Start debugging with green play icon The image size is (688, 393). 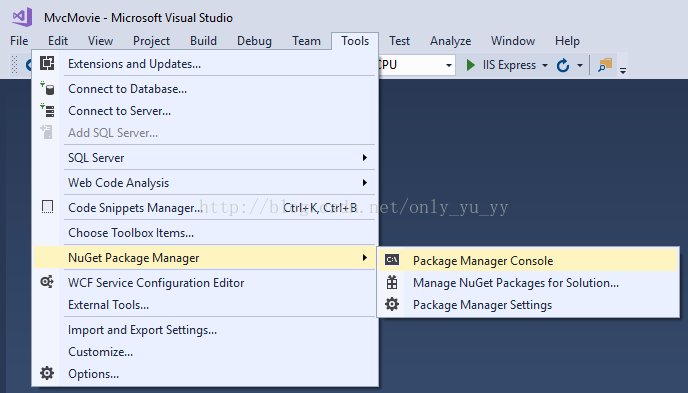[471, 65]
